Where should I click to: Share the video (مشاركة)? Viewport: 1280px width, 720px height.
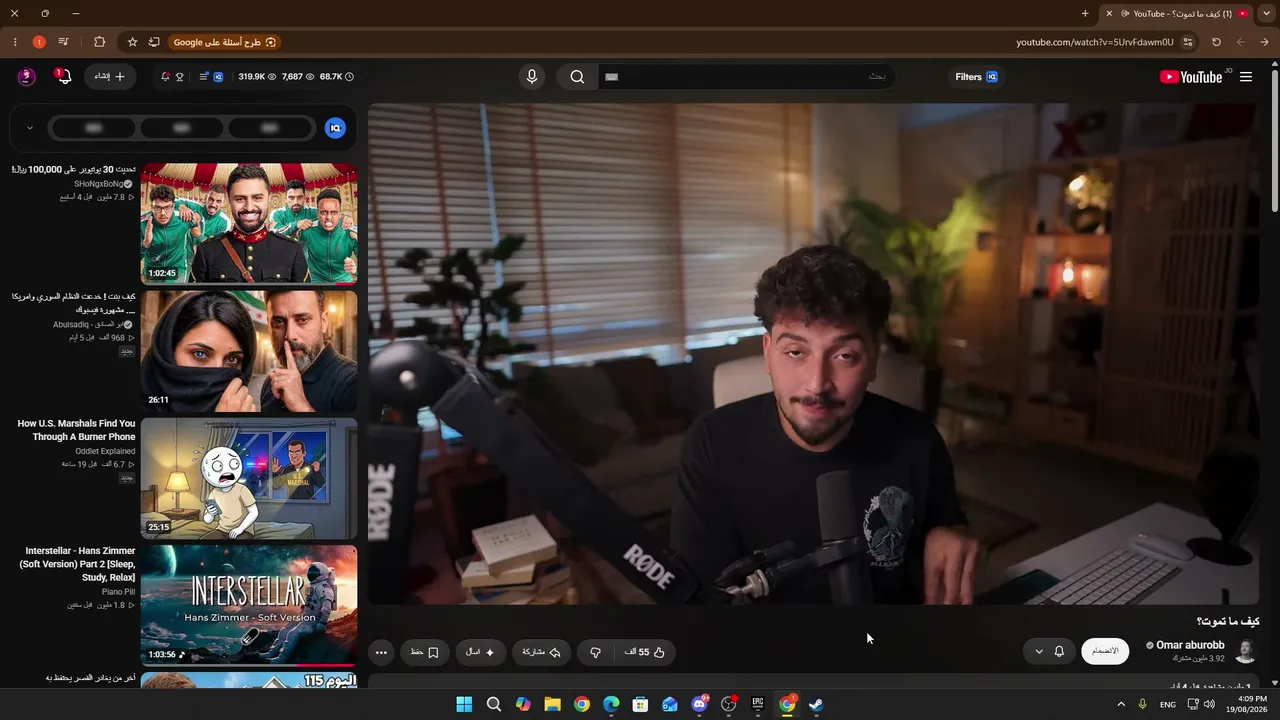pos(541,652)
